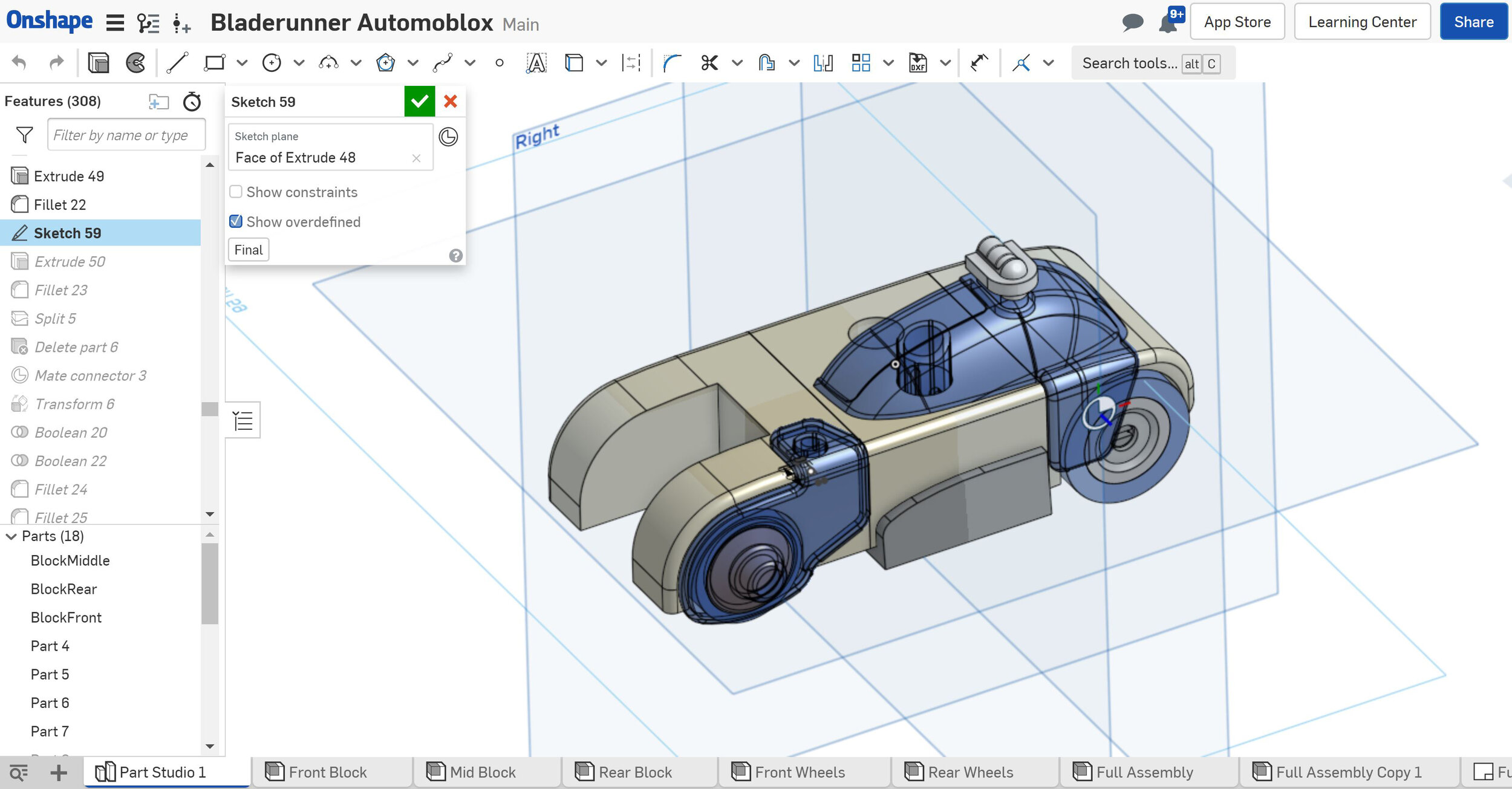Click the Filter by name or type field

pos(126,135)
